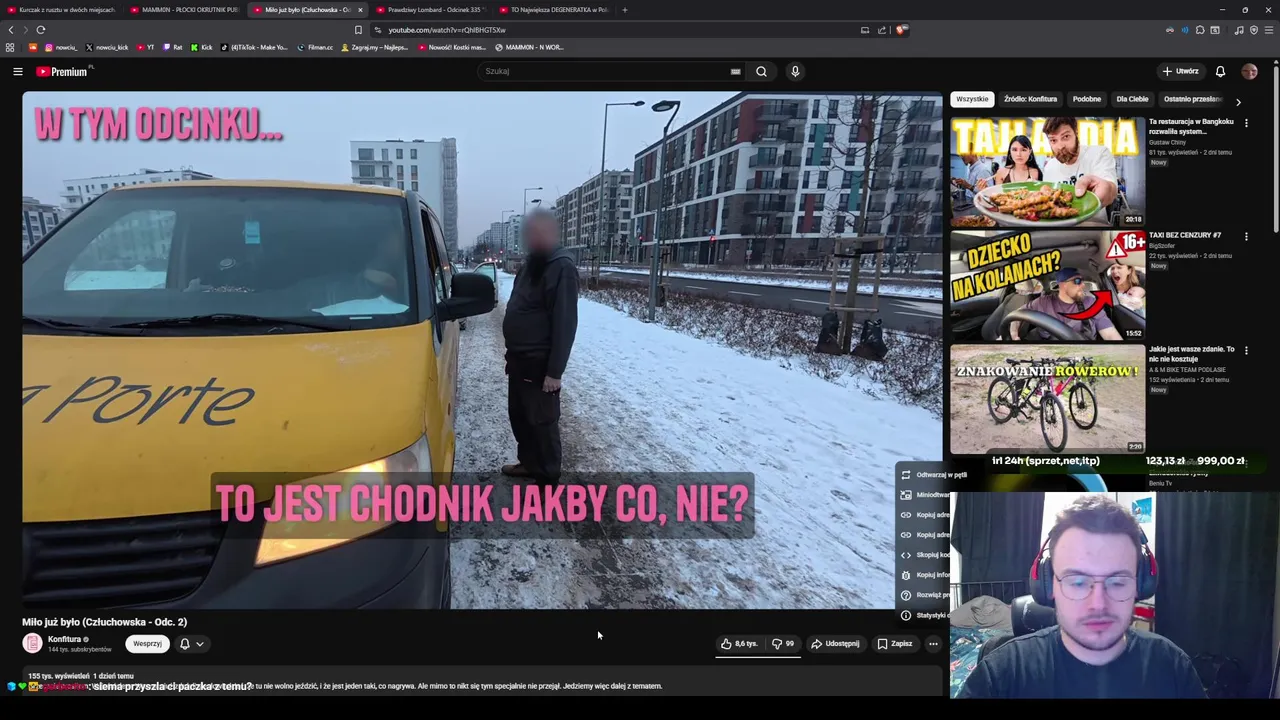Switch to MAMMON - PŁOCKI OKRUTNIK tab

(x=185, y=10)
